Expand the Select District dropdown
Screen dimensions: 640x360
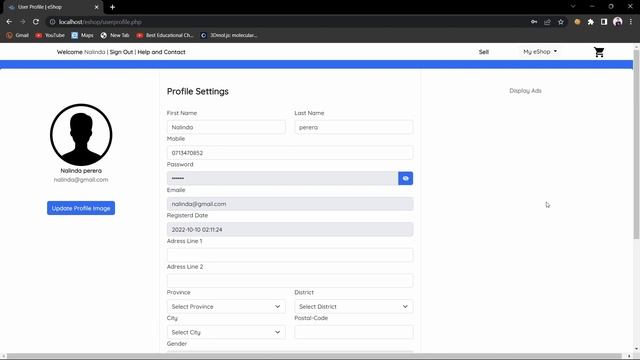(x=353, y=307)
